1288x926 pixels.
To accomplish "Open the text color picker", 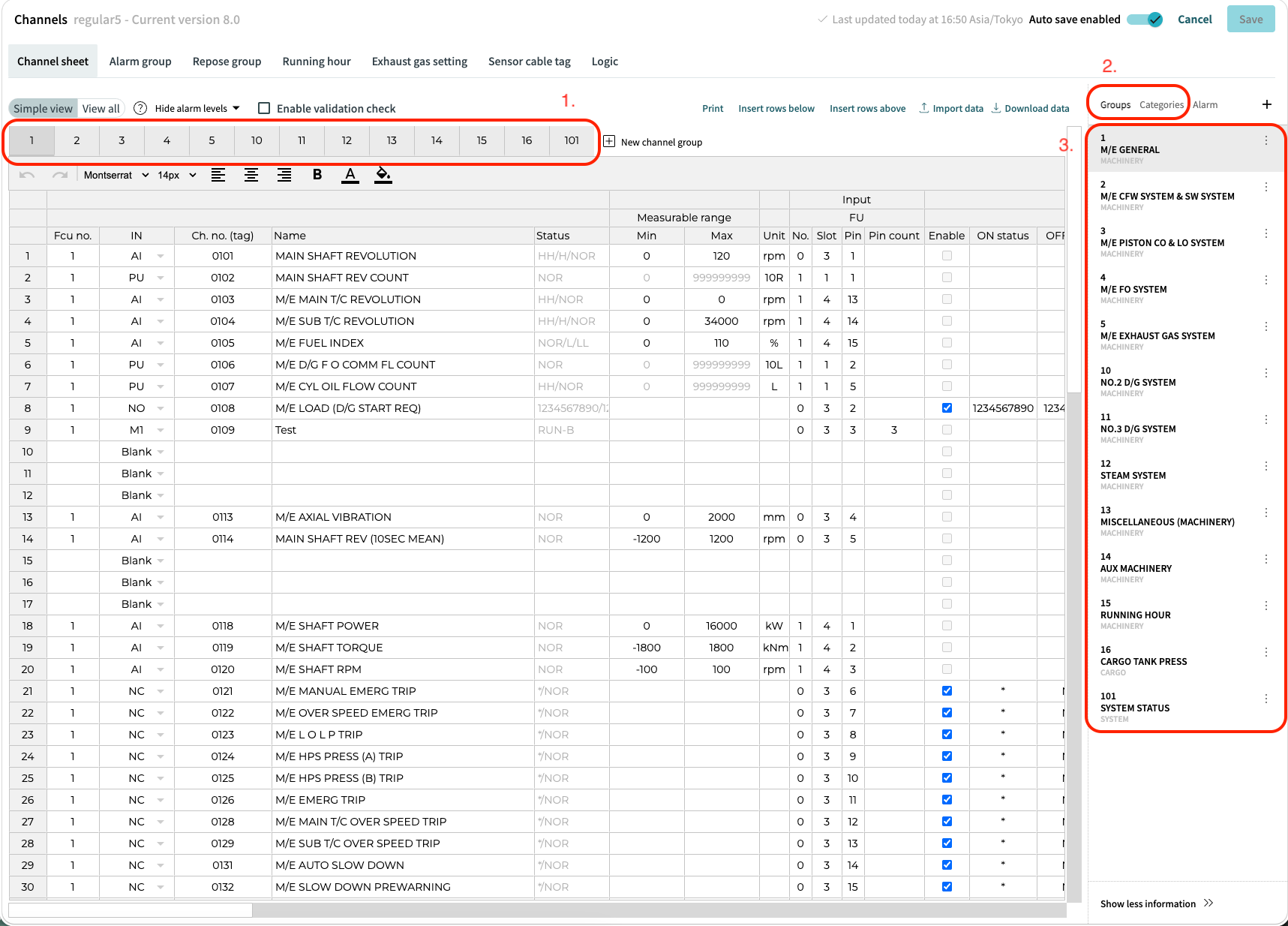I will tap(350, 175).
